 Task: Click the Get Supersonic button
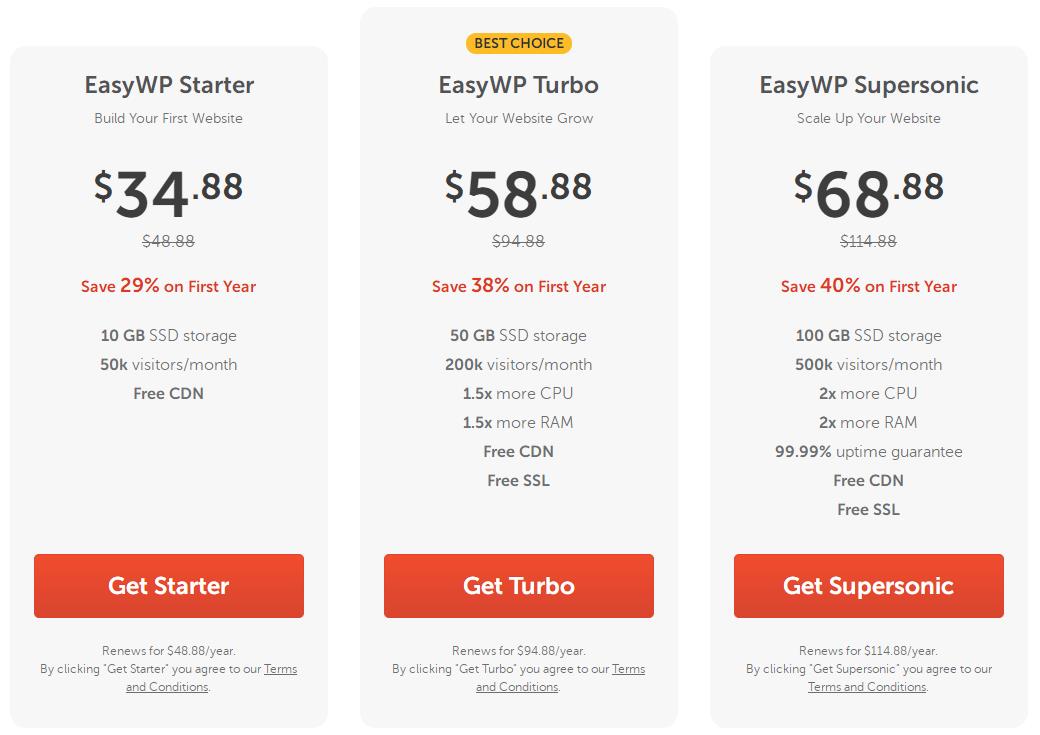coord(868,586)
